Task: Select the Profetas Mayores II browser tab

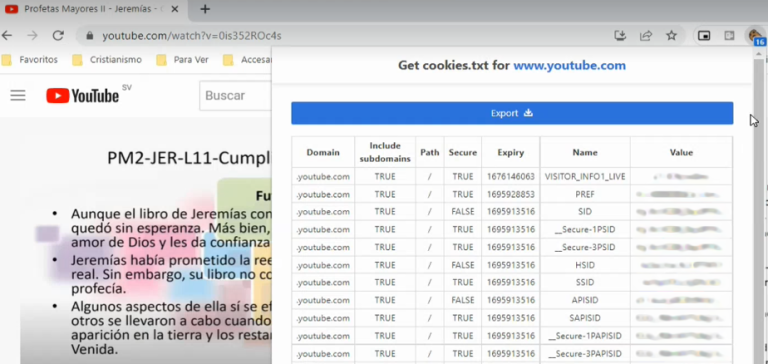Action: click(x=93, y=9)
